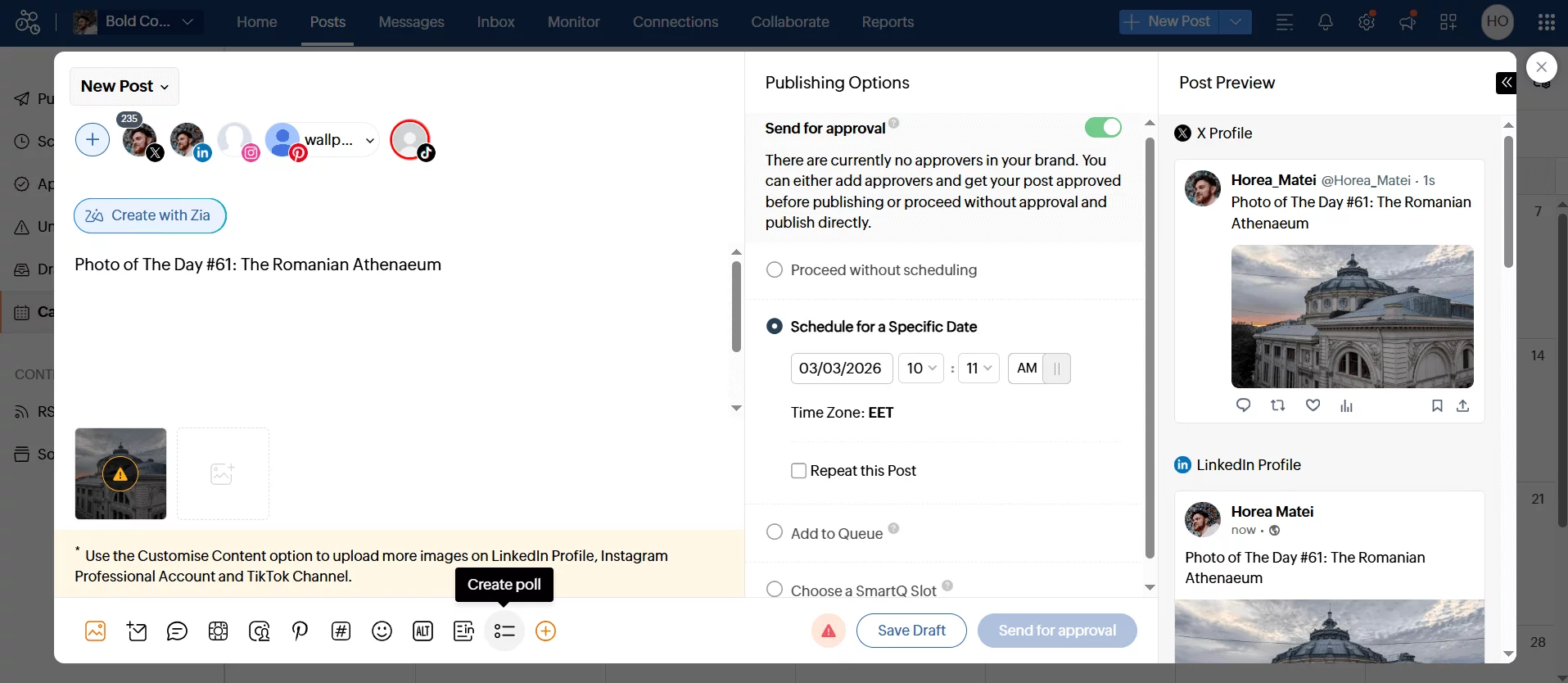The width and height of the screenshot is (1568, 683).
Task: Open settings gear in top bar
Action: coord(1367,22)
